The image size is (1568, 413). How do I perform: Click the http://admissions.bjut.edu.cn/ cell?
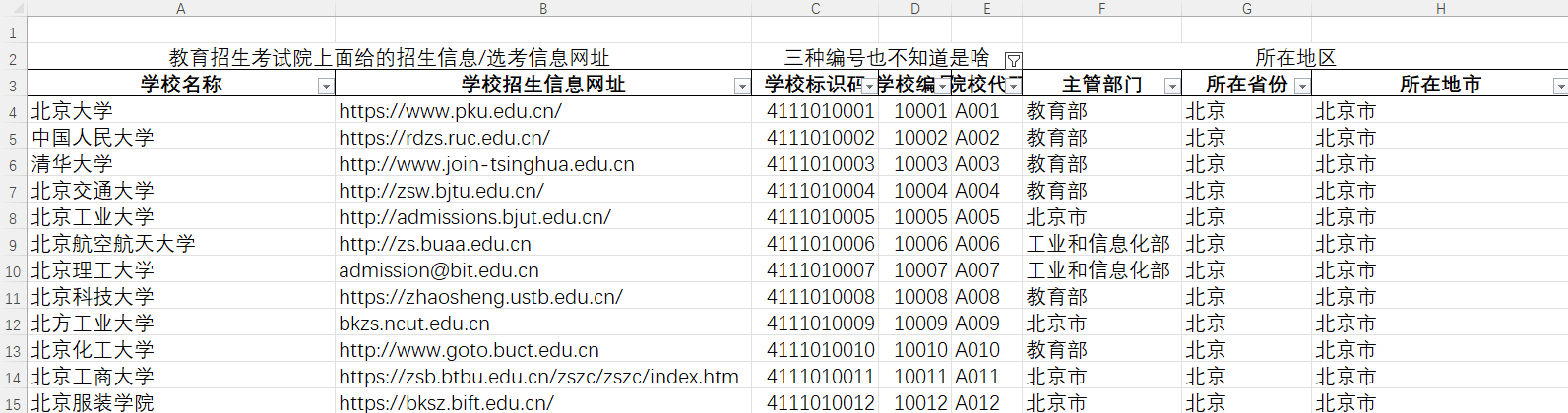tap(543, 217)
